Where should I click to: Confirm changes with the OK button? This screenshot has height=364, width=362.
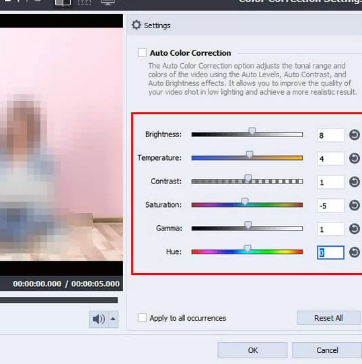[x=253, y=350]
